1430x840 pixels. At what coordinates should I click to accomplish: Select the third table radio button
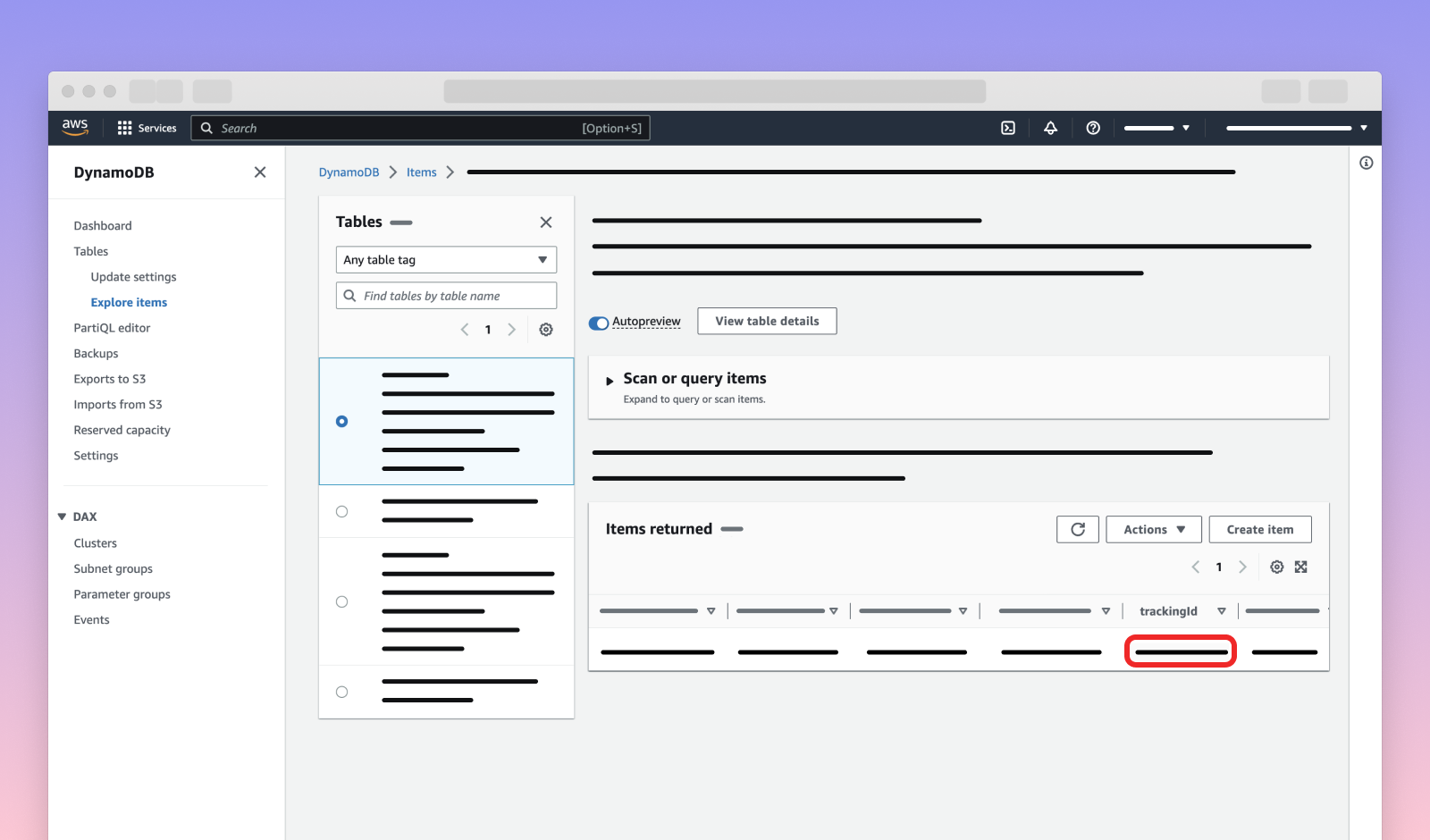[341, 602]
